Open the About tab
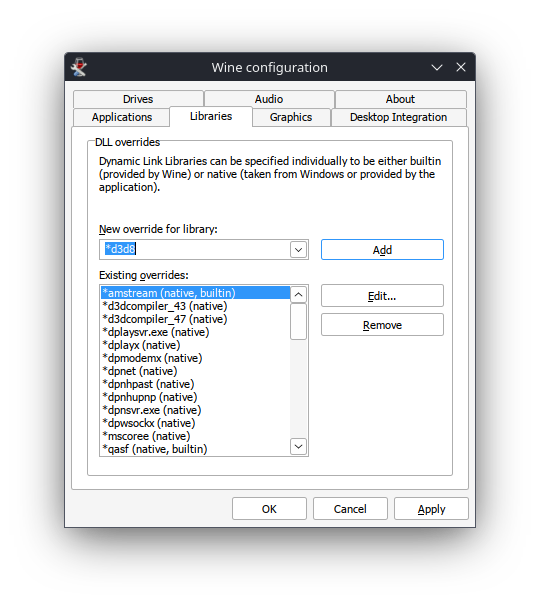 click(x=401, y=99)
